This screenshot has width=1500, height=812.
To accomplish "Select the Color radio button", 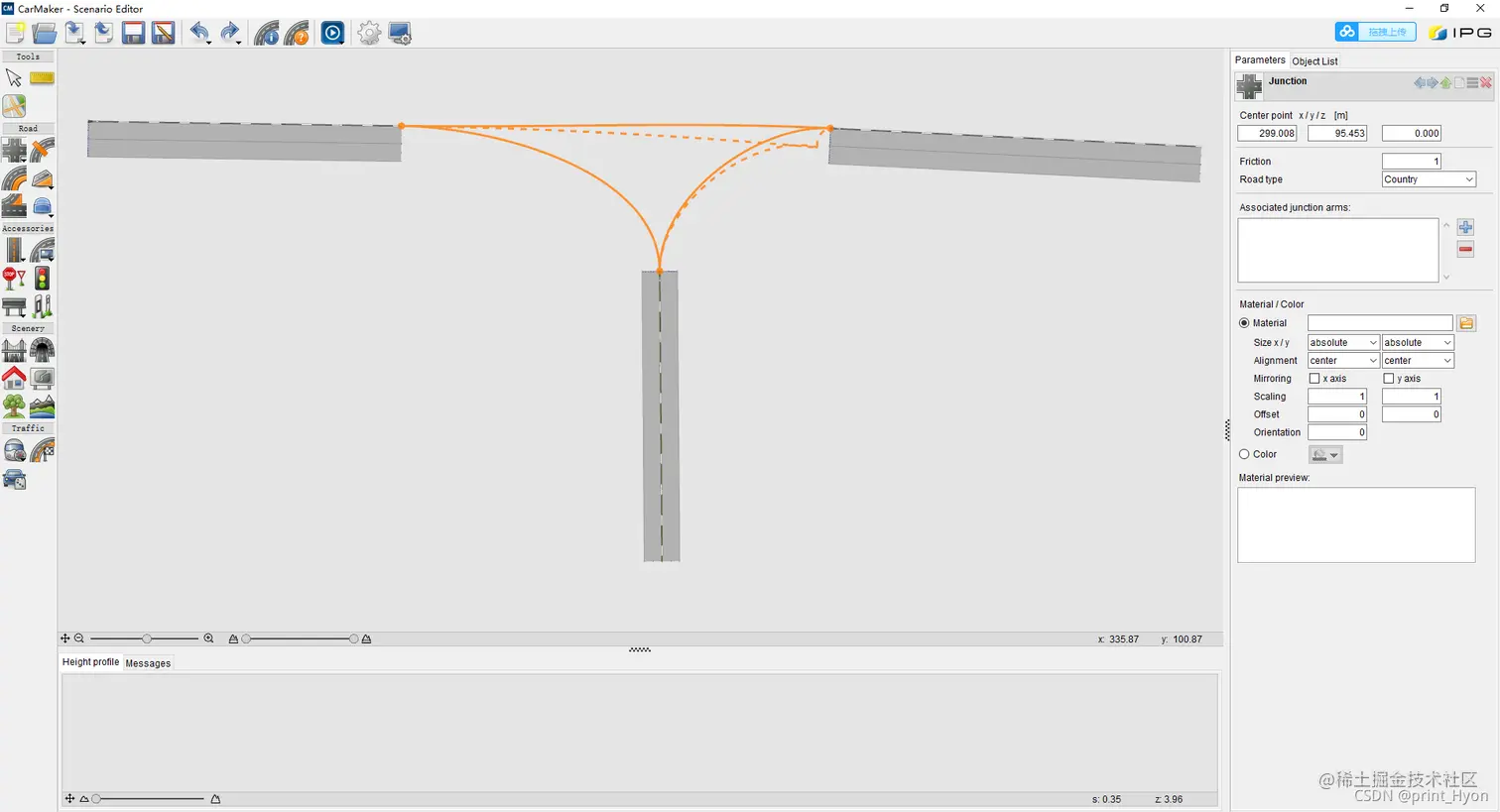I will pos(1244,454).
